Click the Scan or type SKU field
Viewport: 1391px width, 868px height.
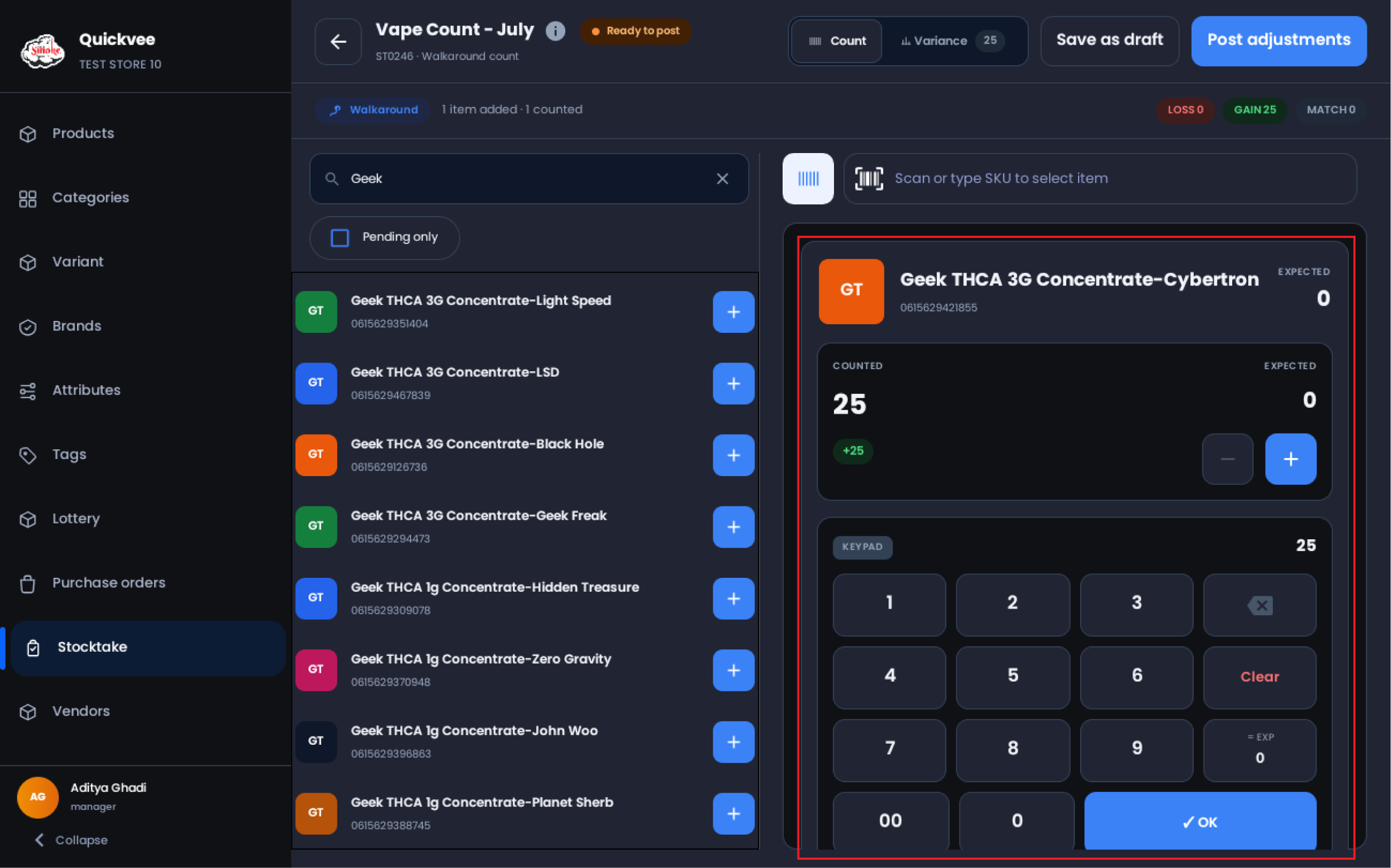tap(1100, 179)
